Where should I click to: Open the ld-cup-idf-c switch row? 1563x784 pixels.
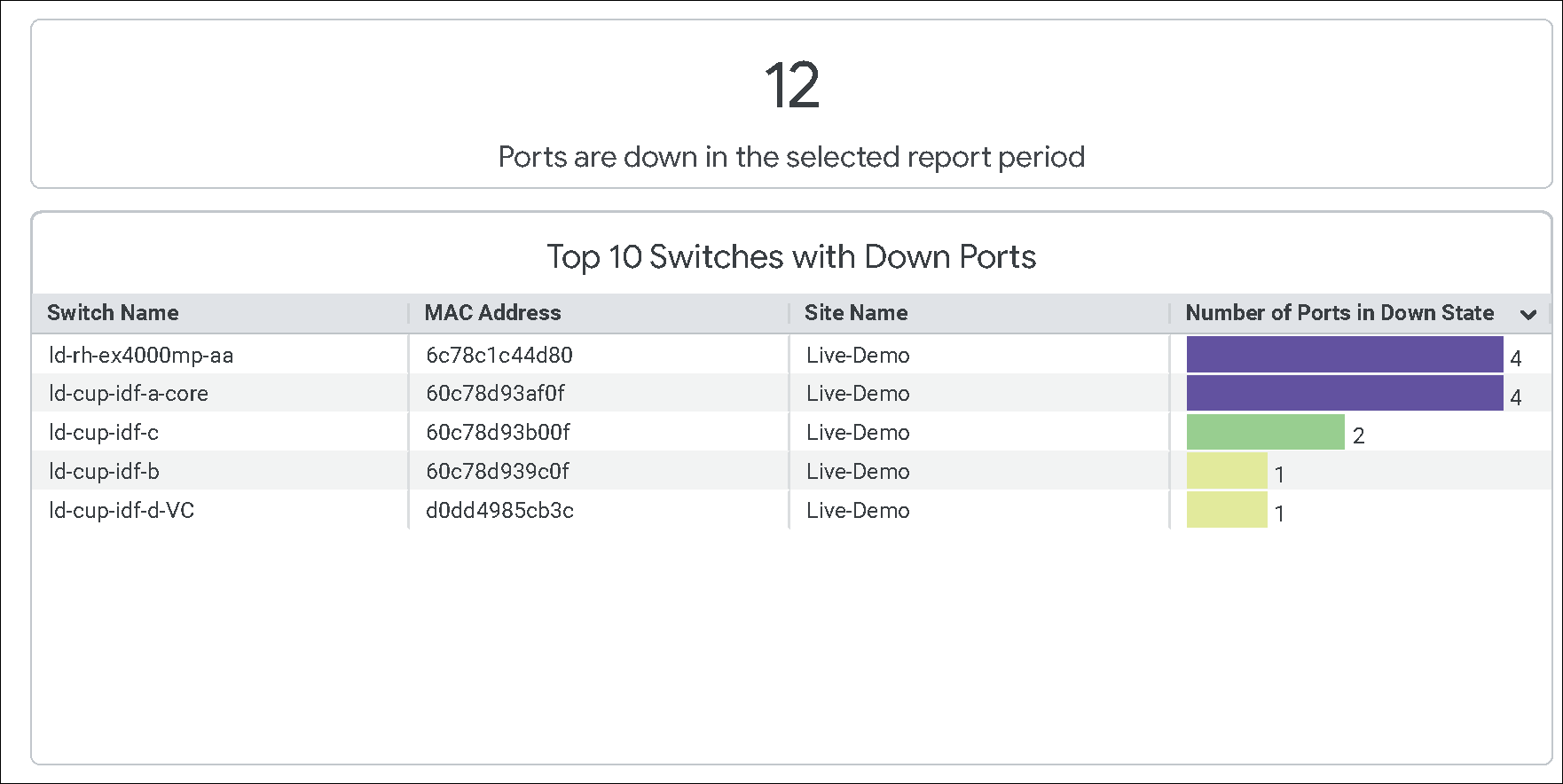(104, 433)
